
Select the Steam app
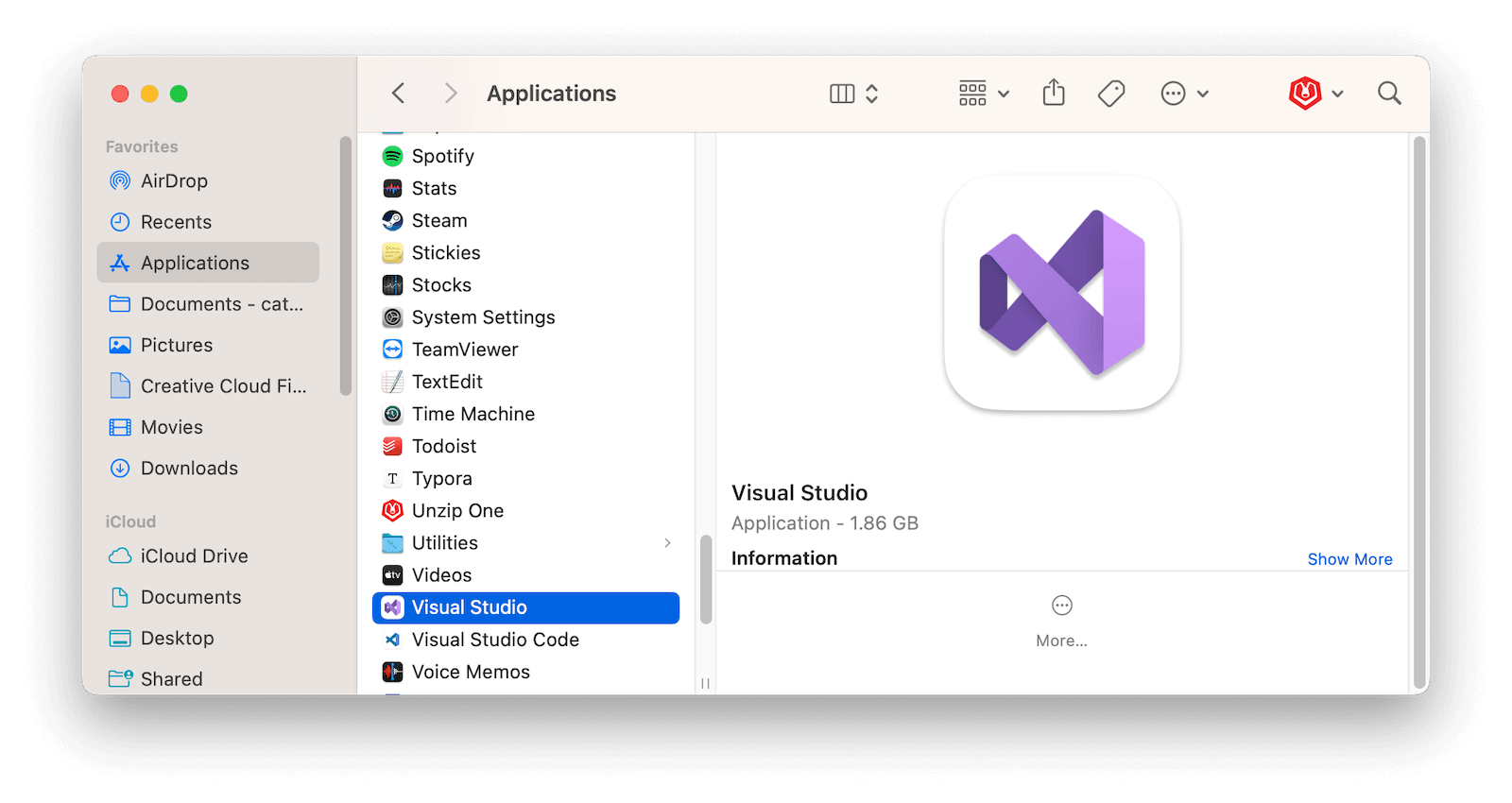(x=525, y=220)
